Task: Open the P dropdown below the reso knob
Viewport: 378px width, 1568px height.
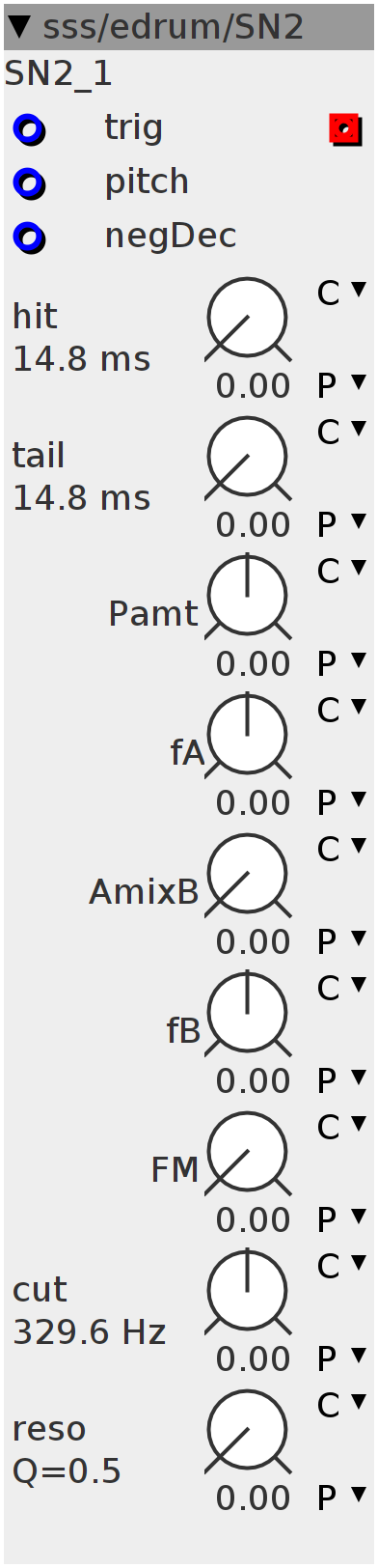Action: pos(342,1498)
